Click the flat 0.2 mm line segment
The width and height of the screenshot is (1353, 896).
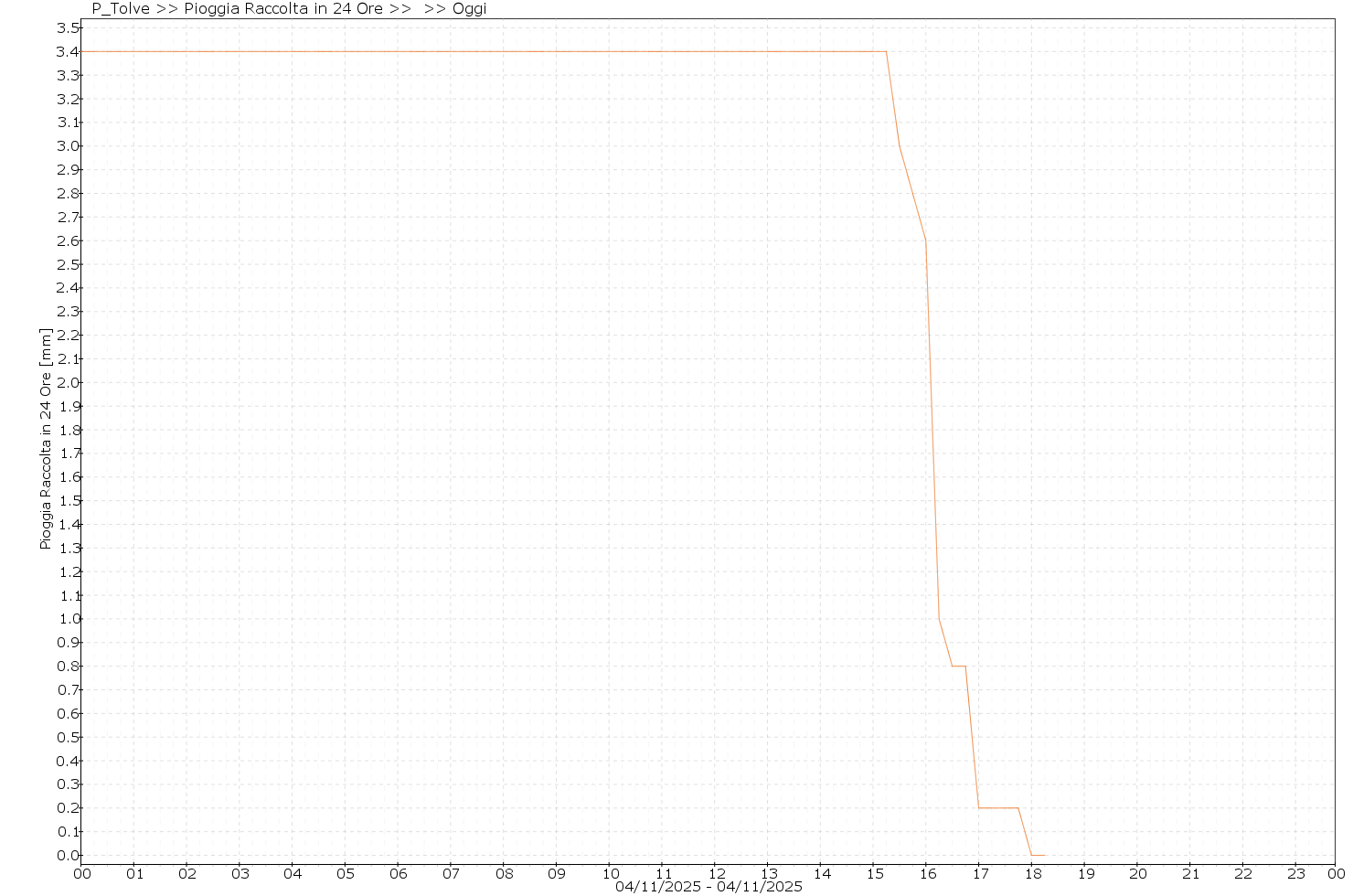998,808
